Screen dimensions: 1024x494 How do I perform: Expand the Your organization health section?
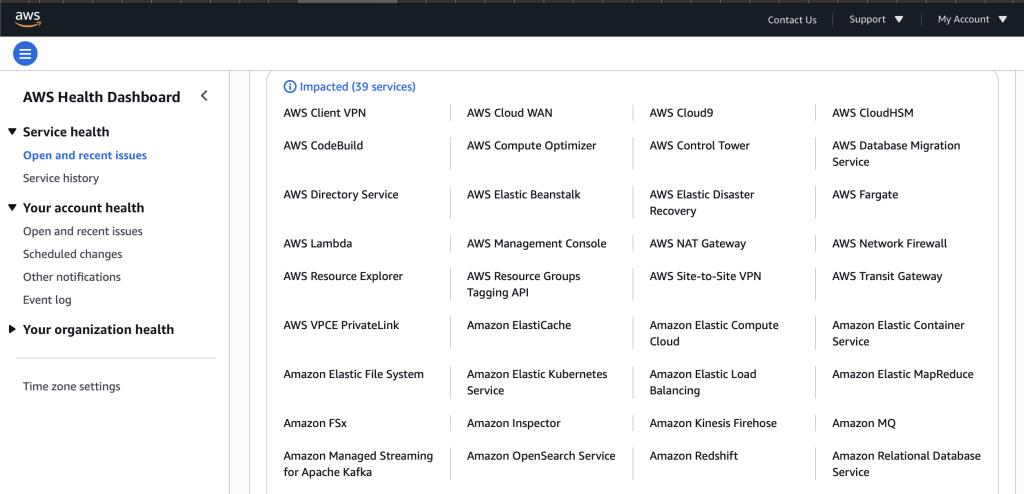[12, 329]
